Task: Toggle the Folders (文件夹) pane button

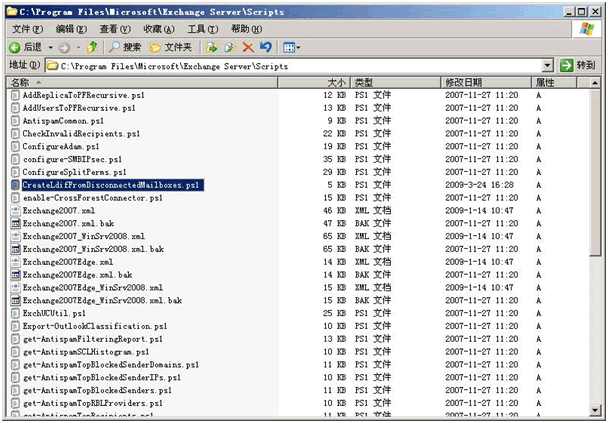Action: [171, 47]
